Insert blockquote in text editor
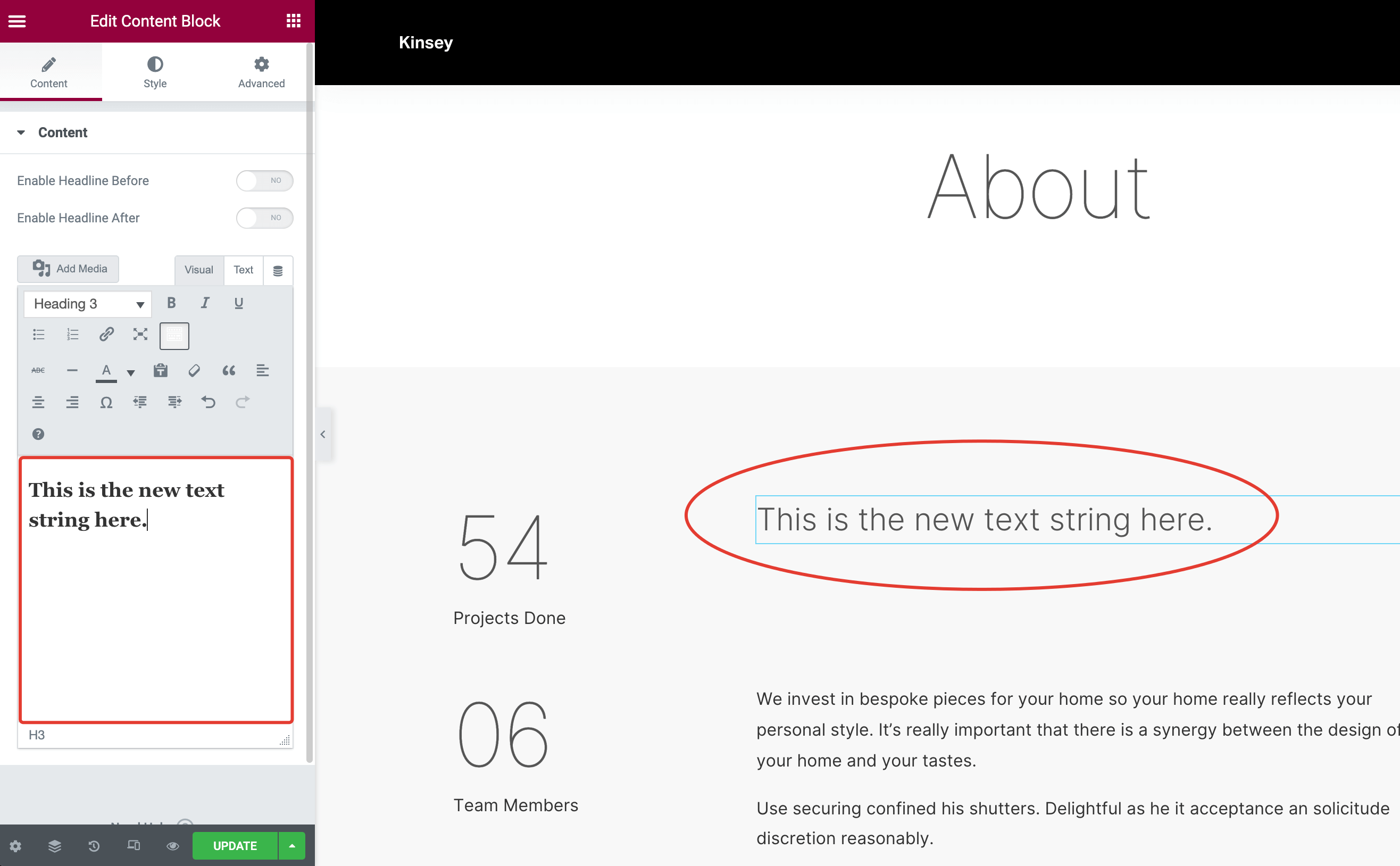1400x866 pixels. [x=229, y=371]
